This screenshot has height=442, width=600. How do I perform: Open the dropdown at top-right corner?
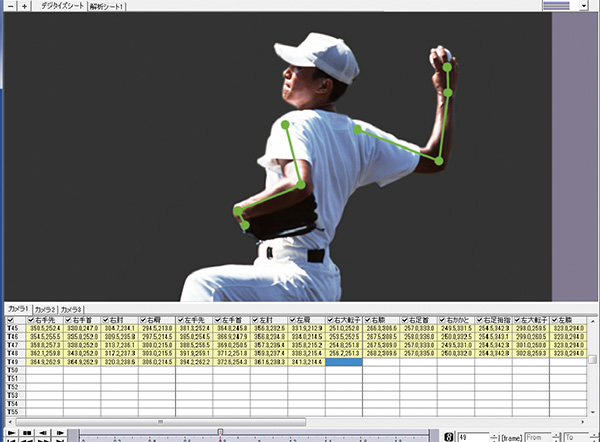point(582,6)
